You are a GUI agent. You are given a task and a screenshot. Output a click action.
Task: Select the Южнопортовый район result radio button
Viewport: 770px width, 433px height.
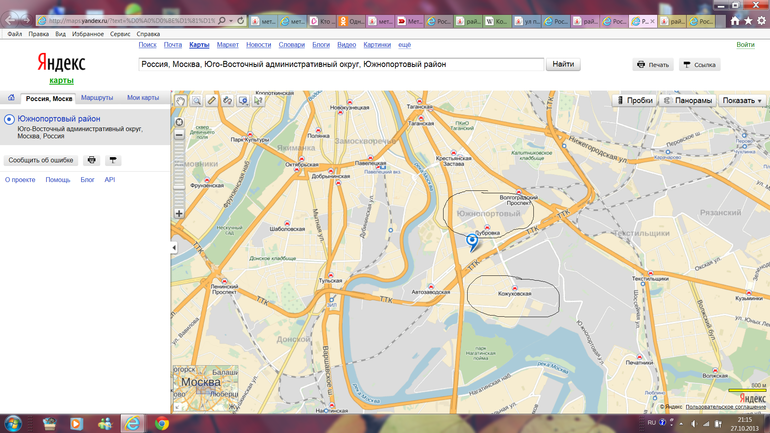(9, 120)
